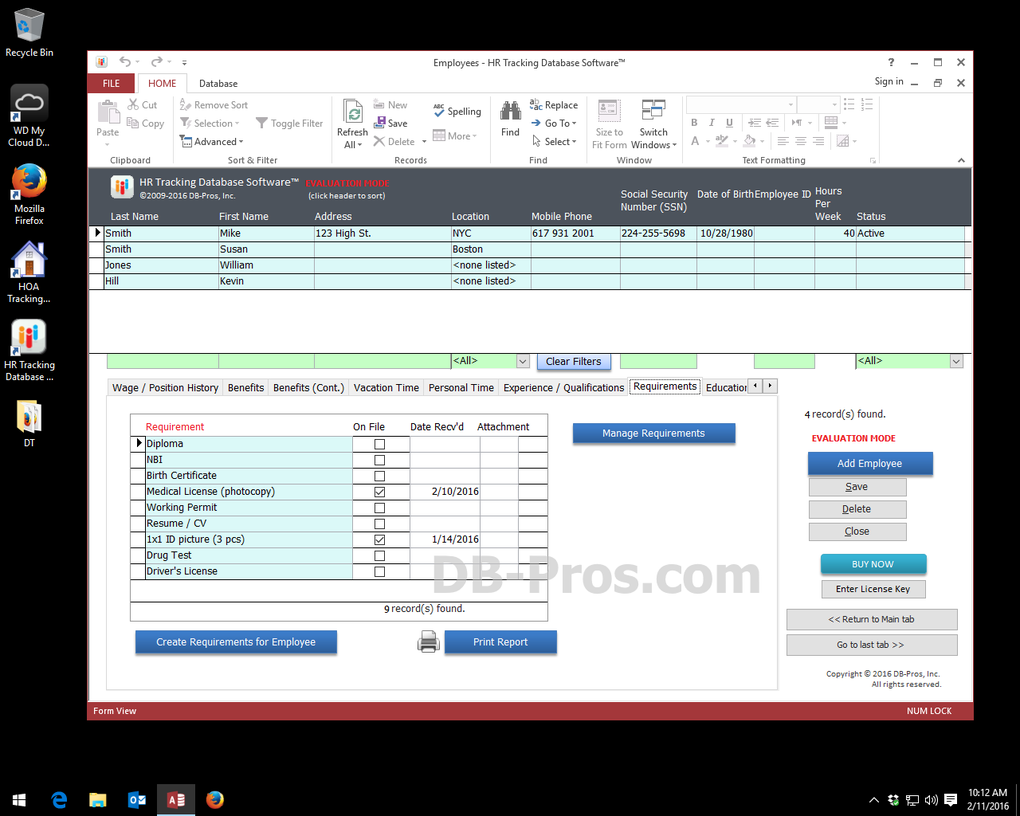Check Driver's License On File checkbox
This screenshot has width=1020, height=816.
[x=380, y=572]
